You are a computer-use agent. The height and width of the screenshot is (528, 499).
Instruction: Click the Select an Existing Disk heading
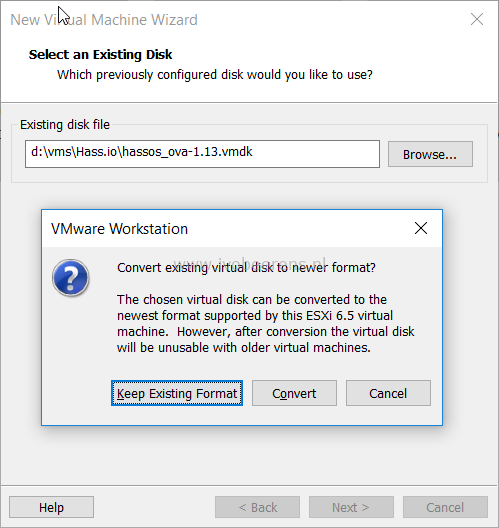pyautogui.click(x=100, y=55)
